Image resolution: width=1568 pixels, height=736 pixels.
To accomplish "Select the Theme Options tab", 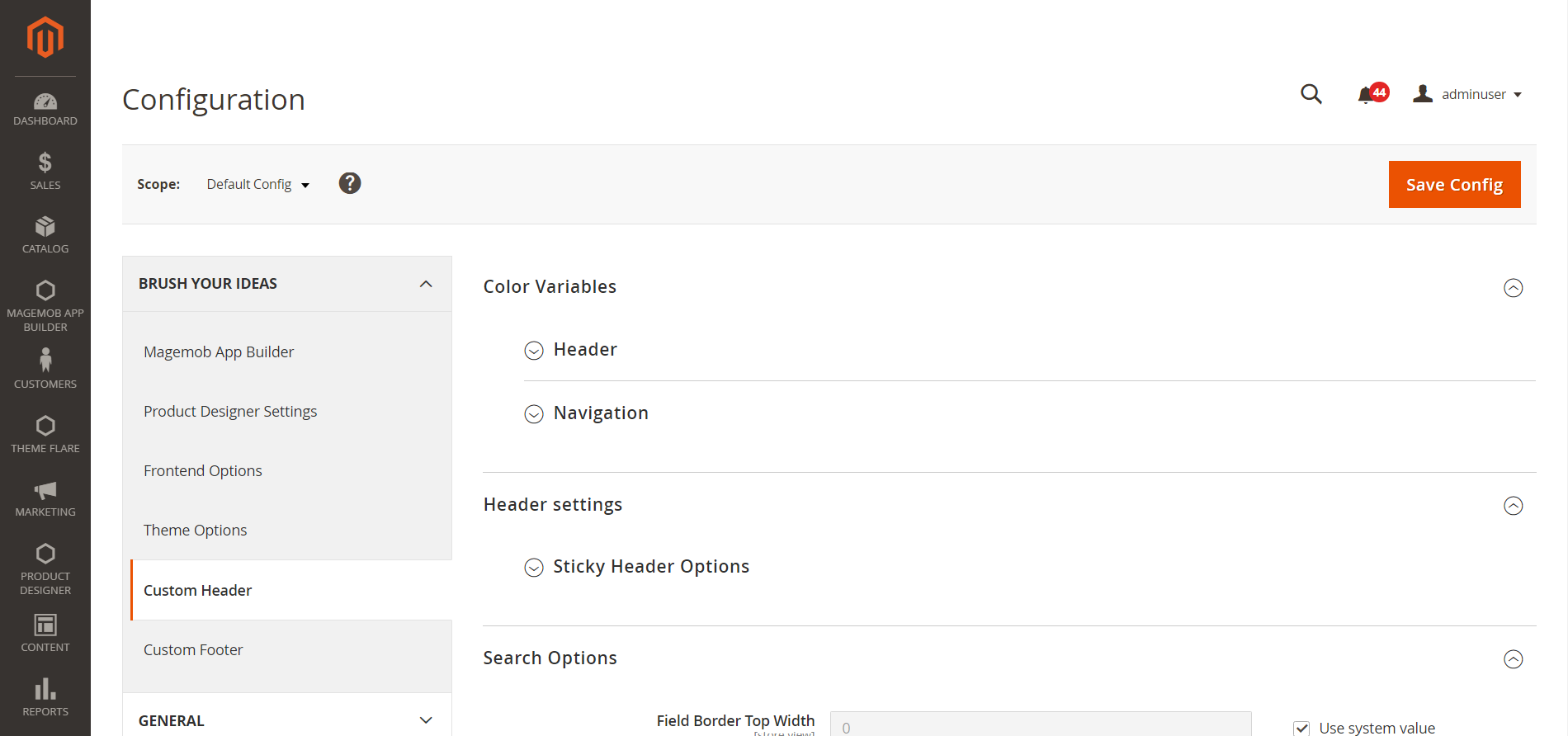I will click(196, 531).
